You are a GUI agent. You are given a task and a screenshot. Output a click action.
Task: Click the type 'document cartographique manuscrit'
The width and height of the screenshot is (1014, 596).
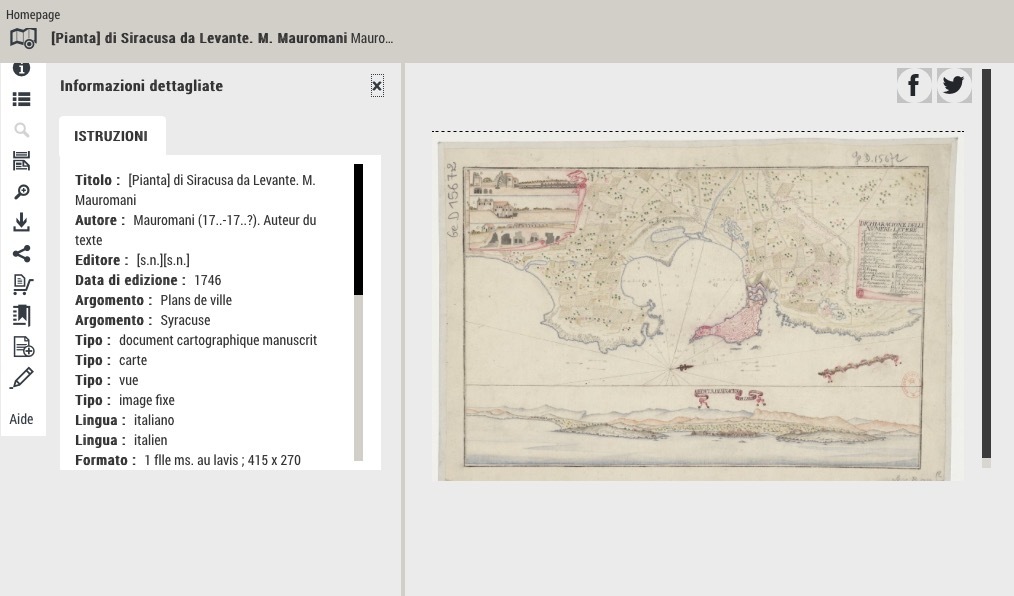pyautogui.click(x=218, y=341)
